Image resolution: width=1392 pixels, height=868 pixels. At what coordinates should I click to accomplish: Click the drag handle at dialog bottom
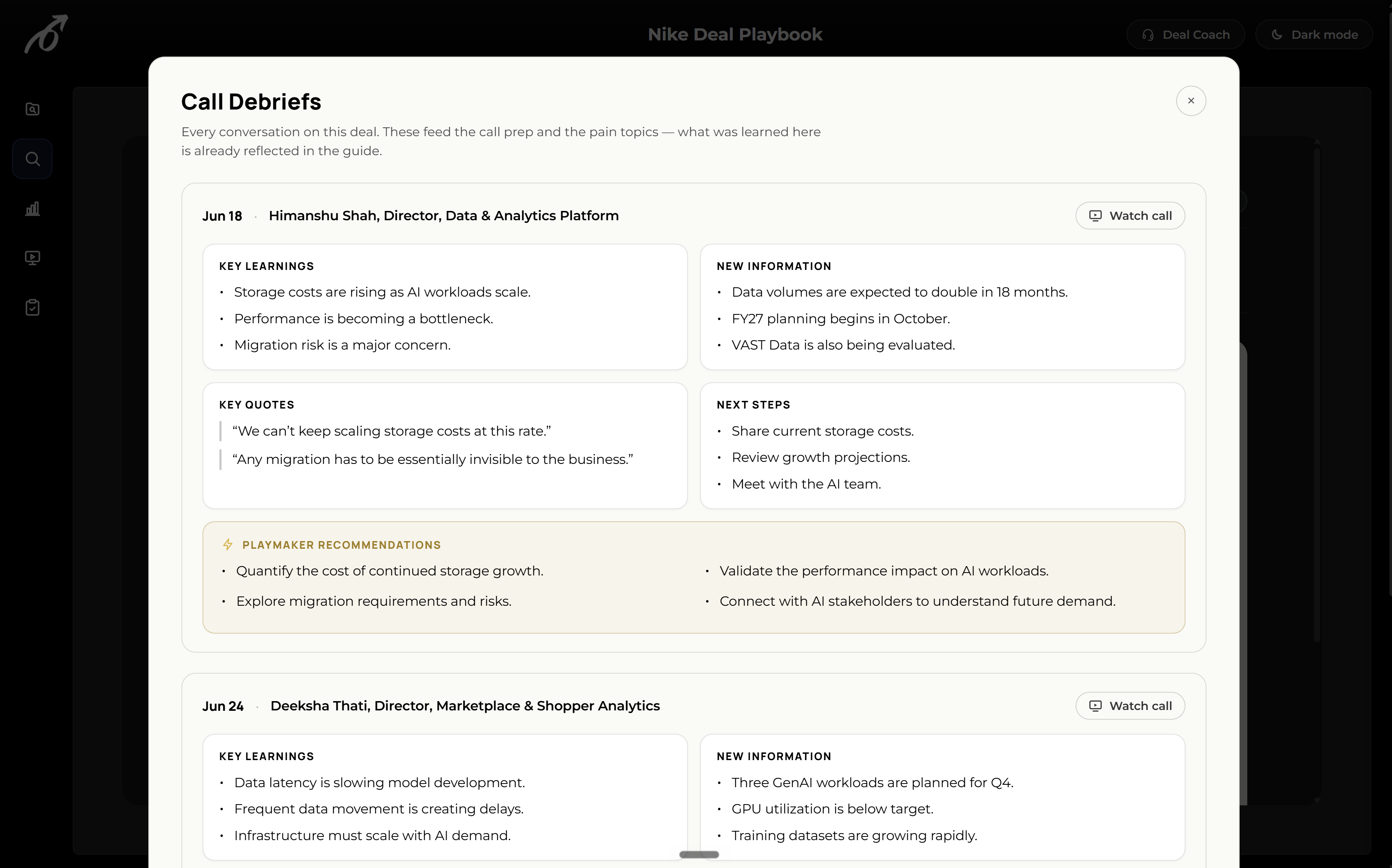699,855
